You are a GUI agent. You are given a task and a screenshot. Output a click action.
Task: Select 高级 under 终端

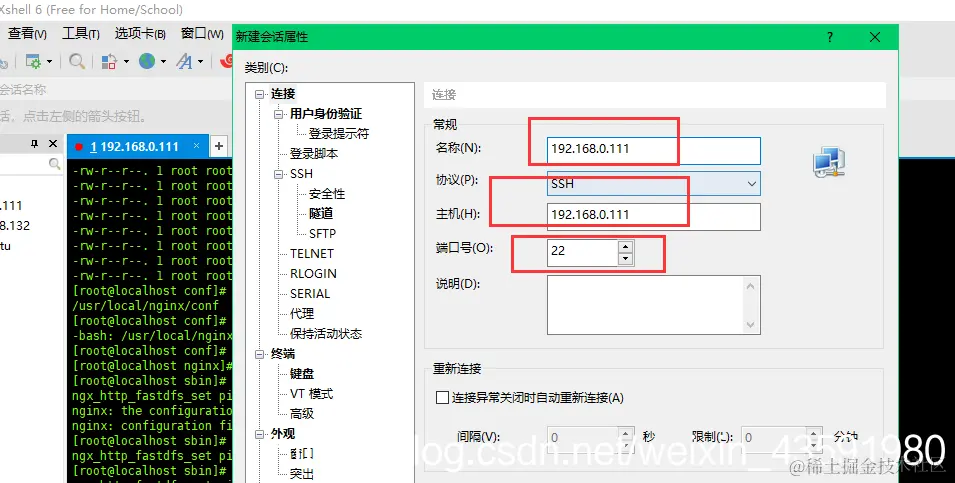(x=302, y=414)
